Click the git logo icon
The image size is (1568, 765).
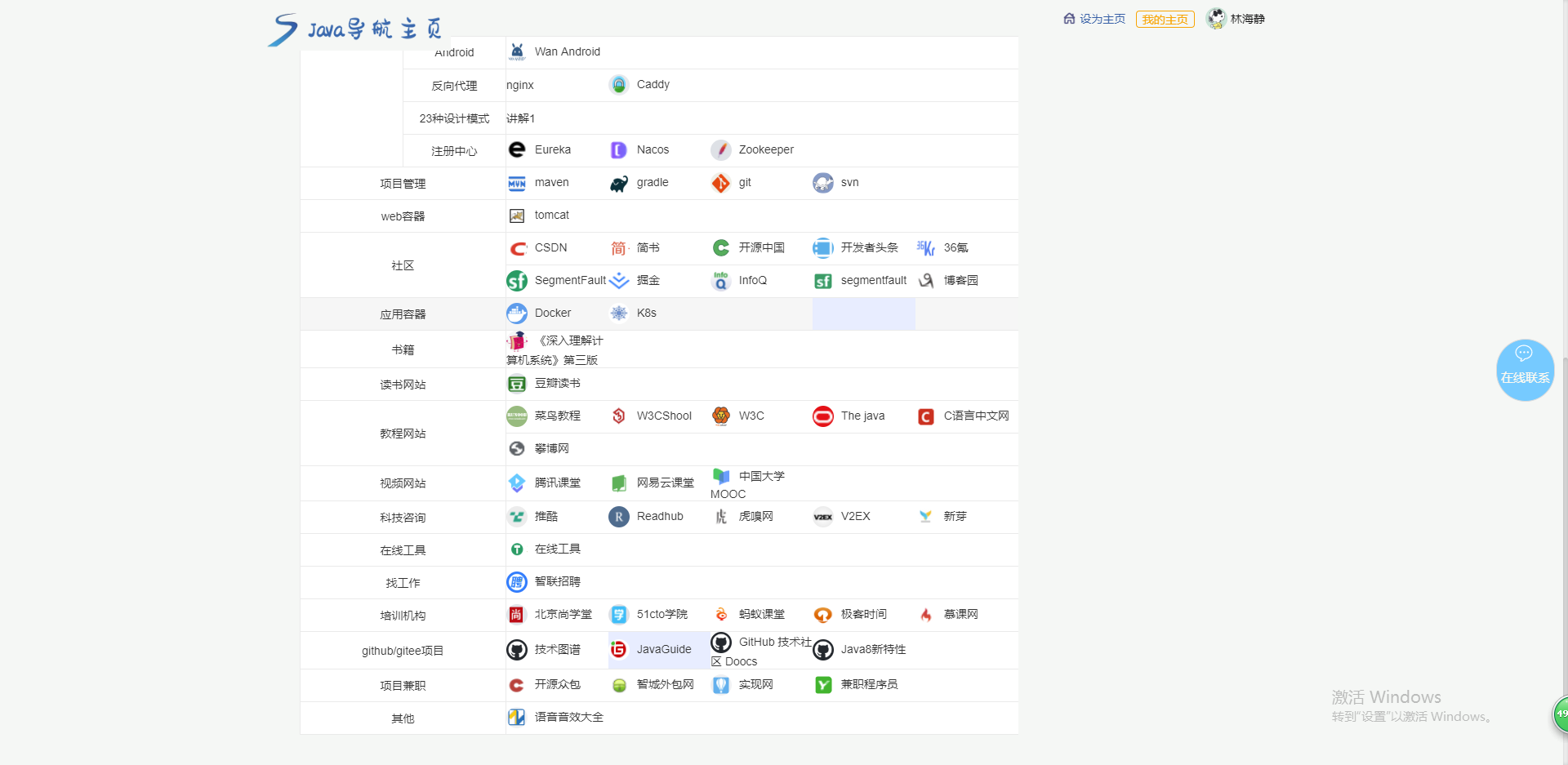(x=721, y=183)
